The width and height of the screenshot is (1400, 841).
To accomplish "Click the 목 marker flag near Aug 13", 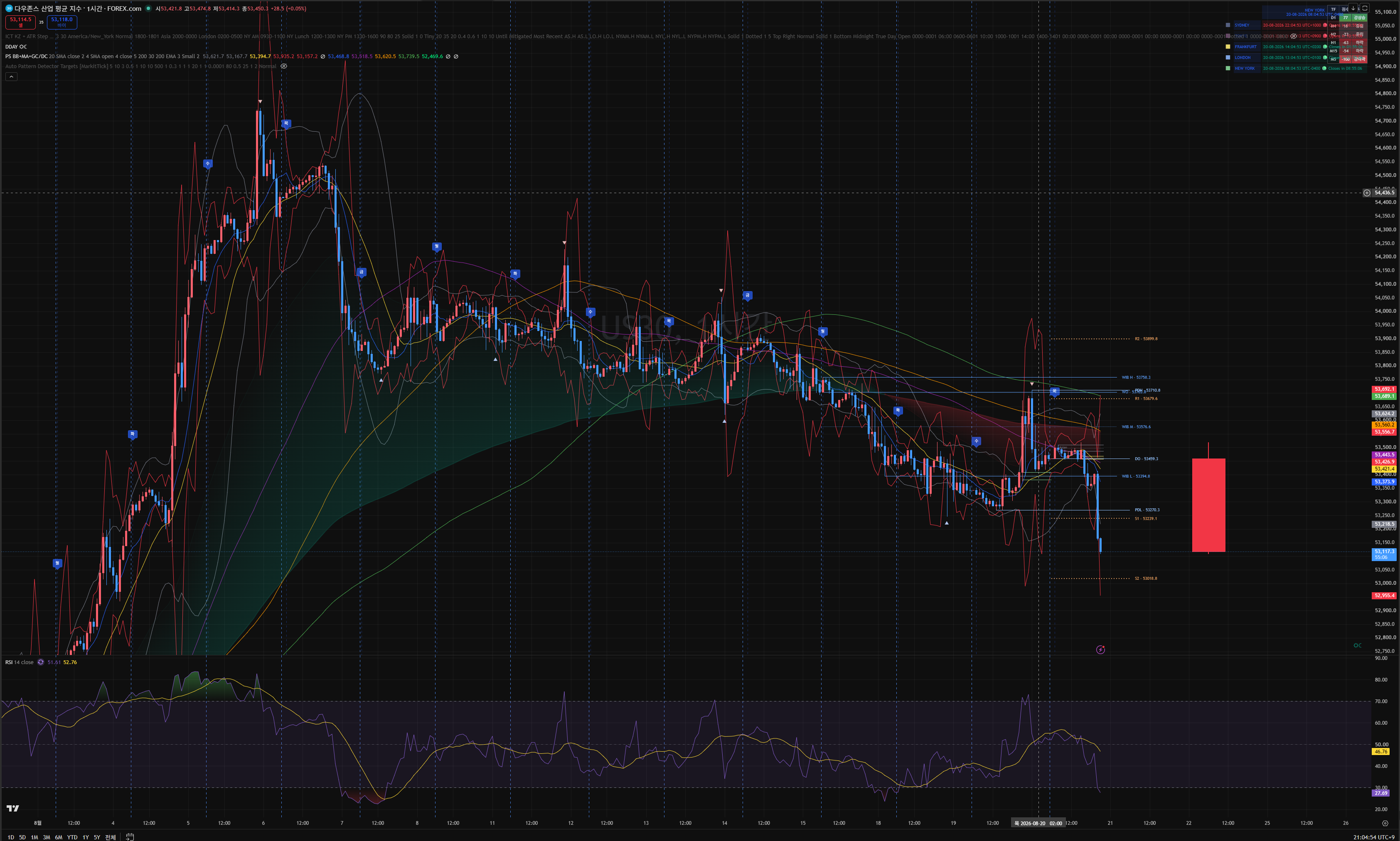I will 669,321.
